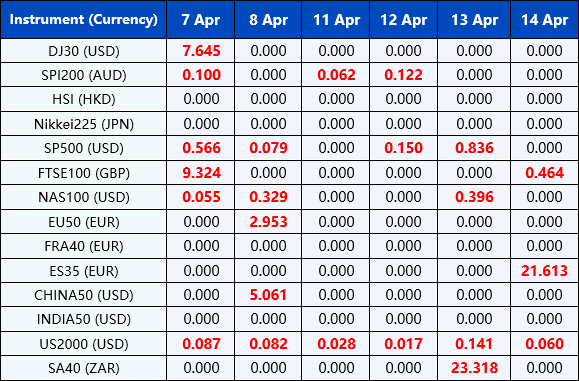The width and height of the screenshot is (579, 381).
Task: Select the 7 Apr column header
Action: pos(201,20)
